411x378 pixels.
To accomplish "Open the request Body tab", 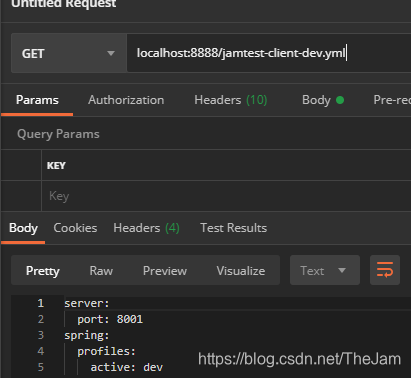I will [323, 100].
